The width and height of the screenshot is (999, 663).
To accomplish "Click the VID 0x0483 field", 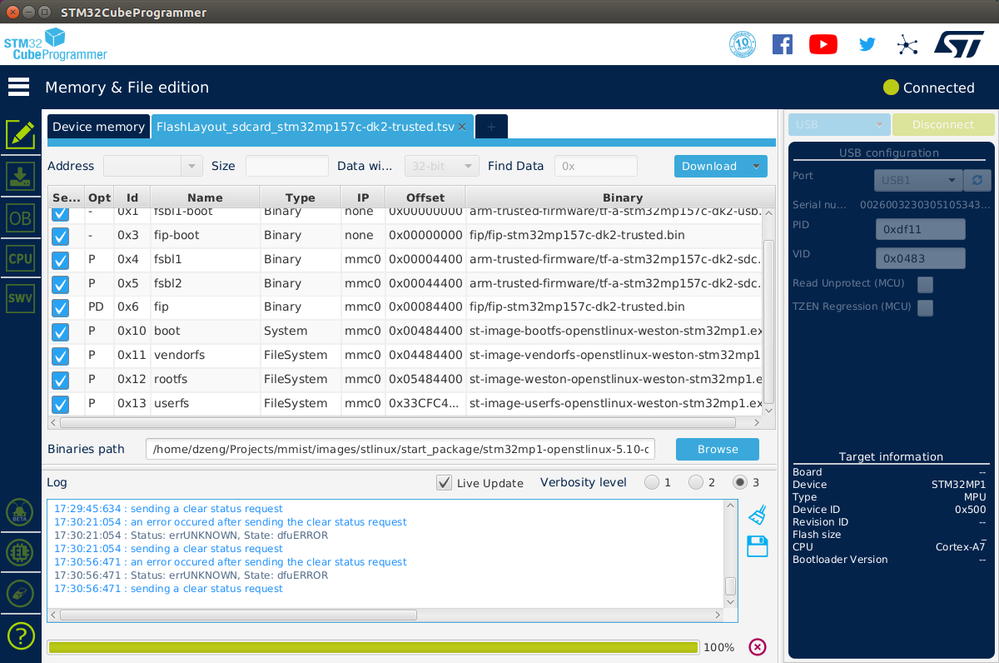I will pos(921,259).
